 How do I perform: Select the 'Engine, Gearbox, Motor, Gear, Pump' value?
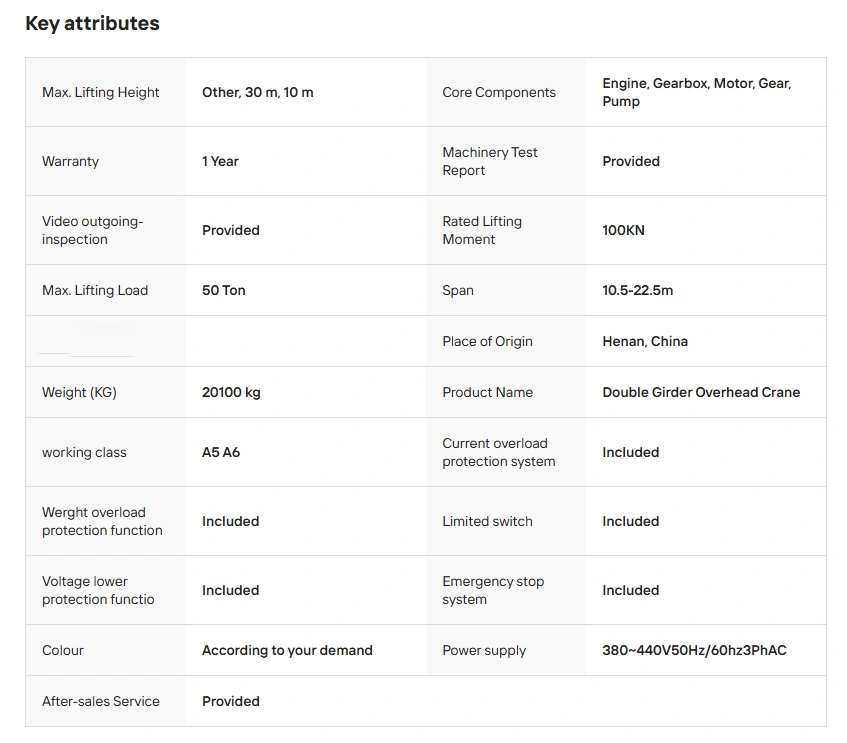coord(696,92)
